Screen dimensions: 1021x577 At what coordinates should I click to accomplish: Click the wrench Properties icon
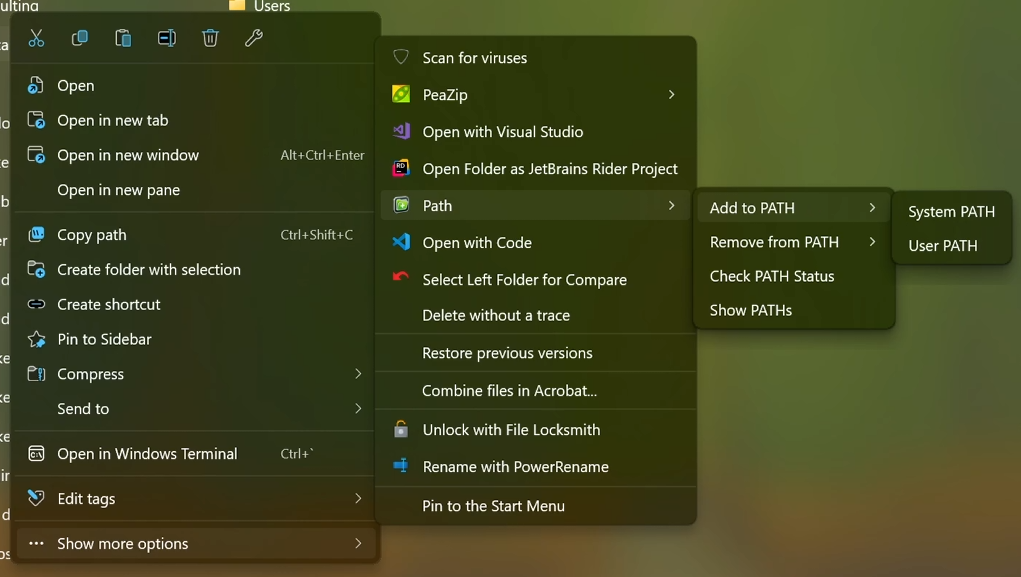pyautogui.click(x=253, y=38)
